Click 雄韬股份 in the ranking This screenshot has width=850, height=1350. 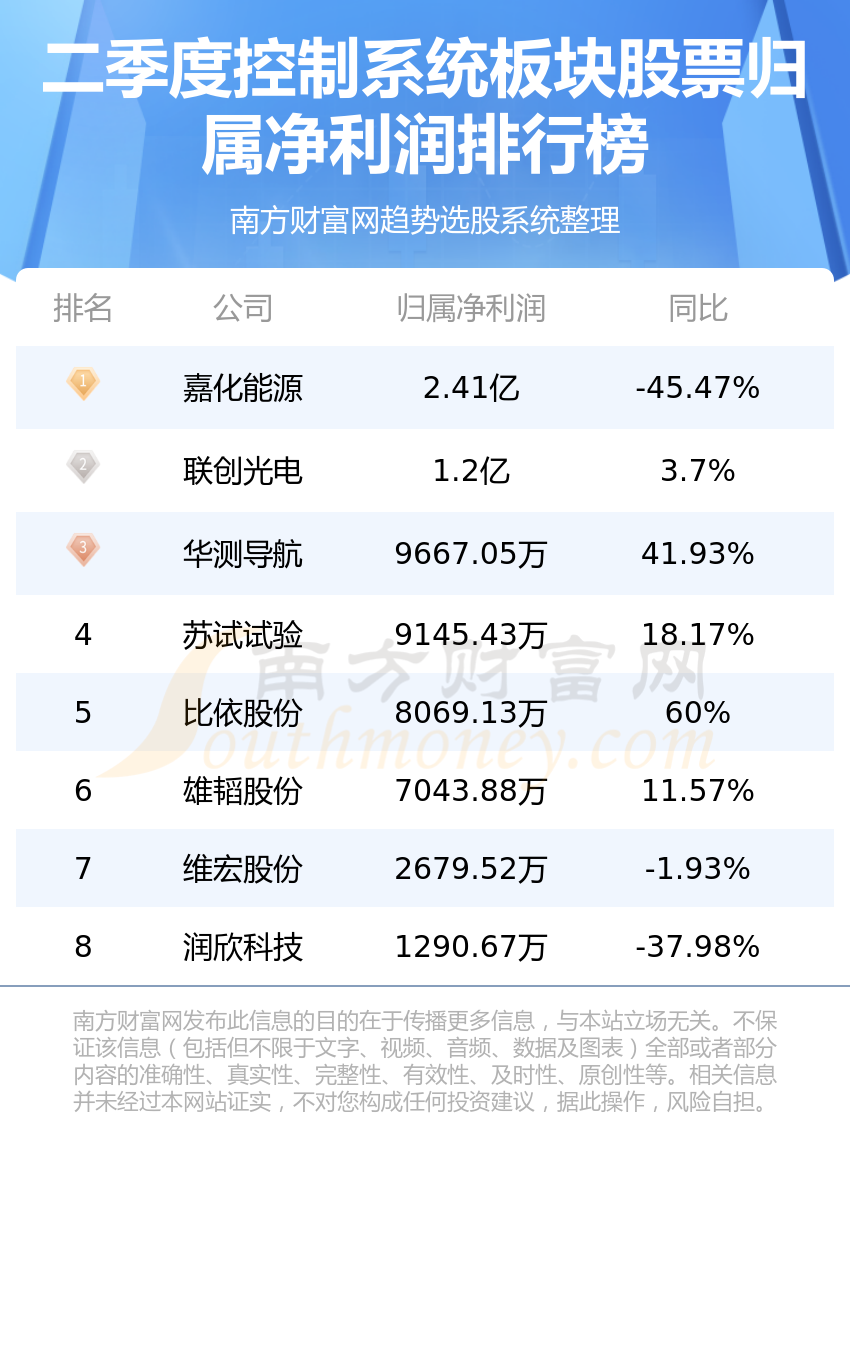(x=243, y=791)
